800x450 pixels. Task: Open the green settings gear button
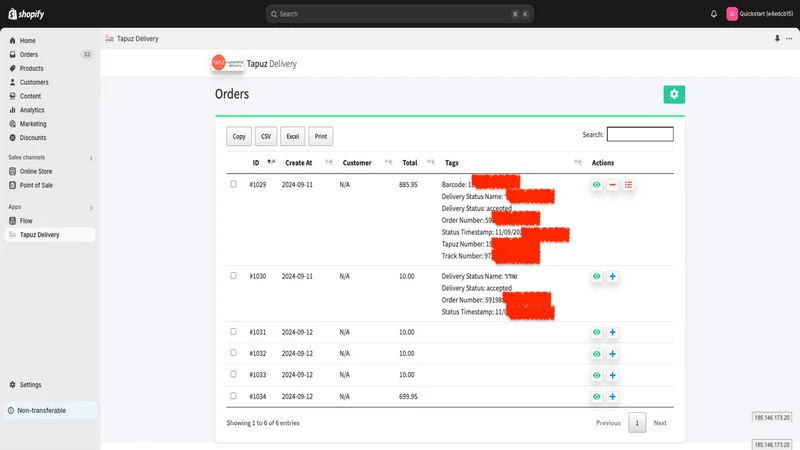pos(674,94)
